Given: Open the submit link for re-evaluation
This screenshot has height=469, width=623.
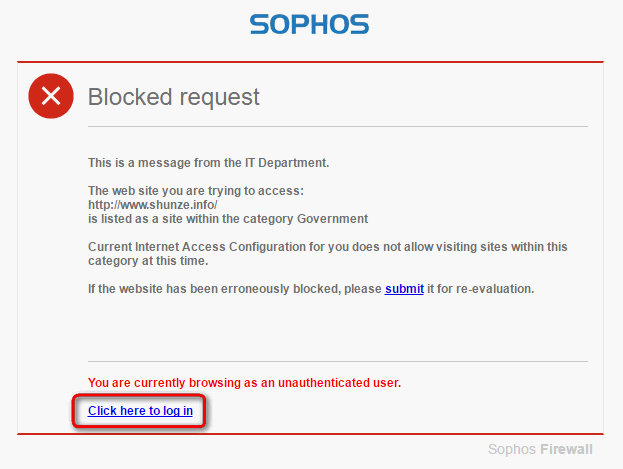Looking at the screenshot, I should coord(404,289).
